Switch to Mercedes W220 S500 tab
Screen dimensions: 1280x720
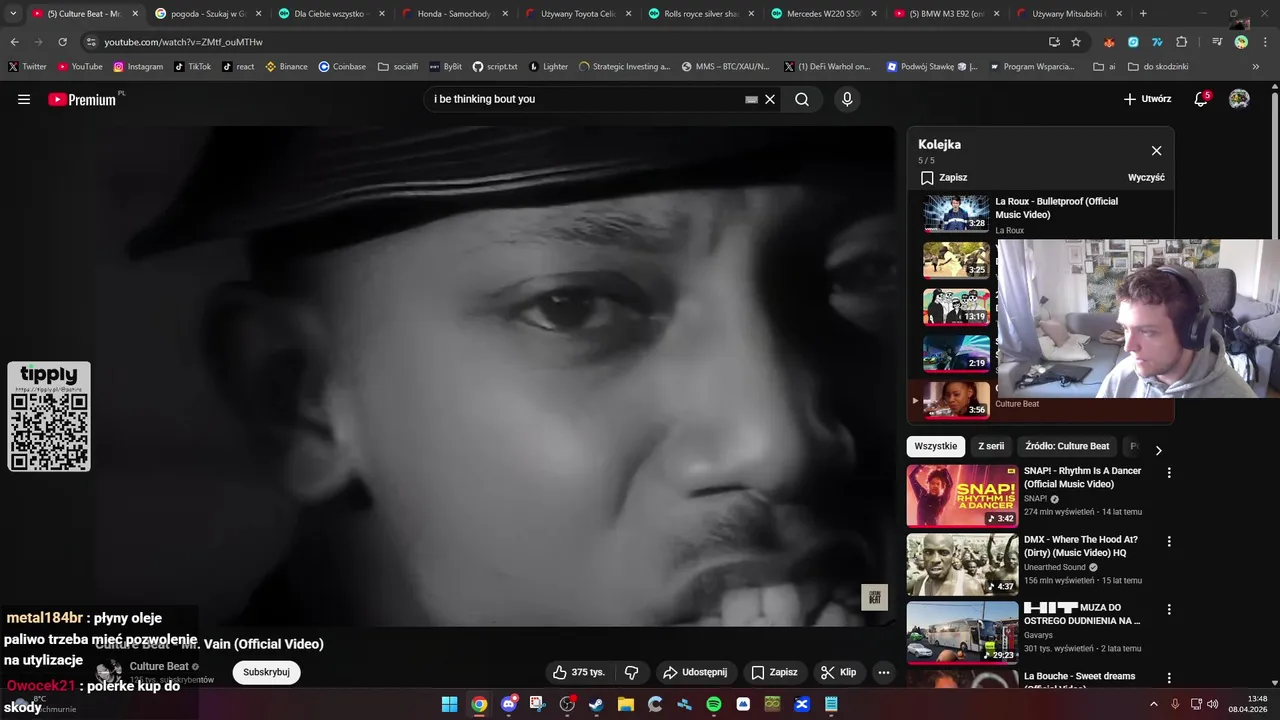pos(824,14)
